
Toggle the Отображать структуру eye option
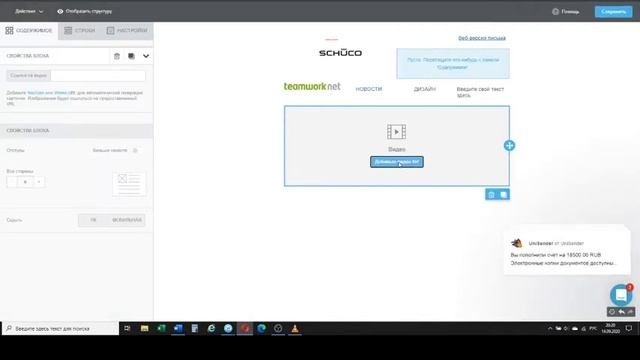[84, 11]
